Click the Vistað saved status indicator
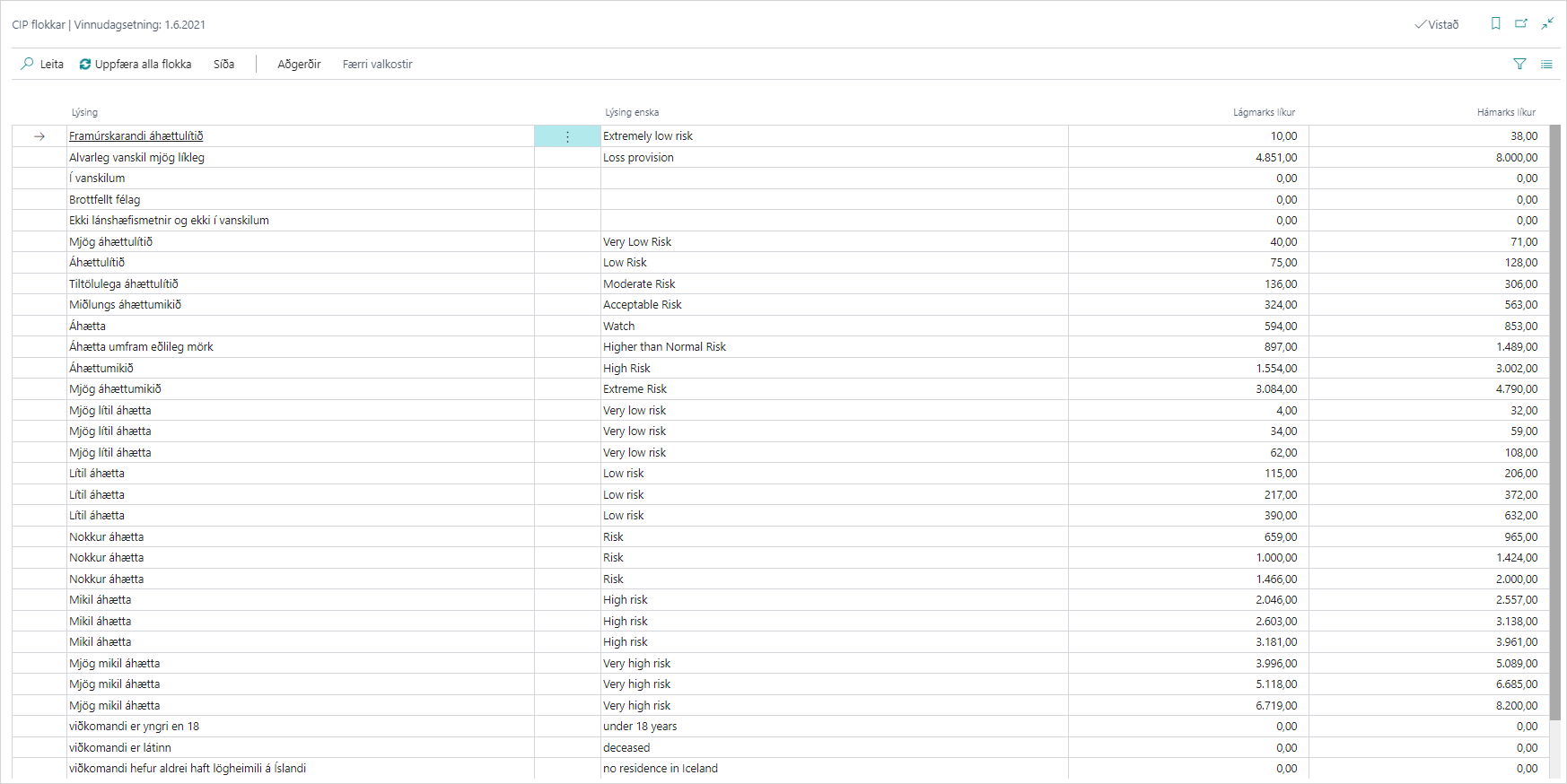Viewport: 1567px width, 784px height. point(1437,24)
